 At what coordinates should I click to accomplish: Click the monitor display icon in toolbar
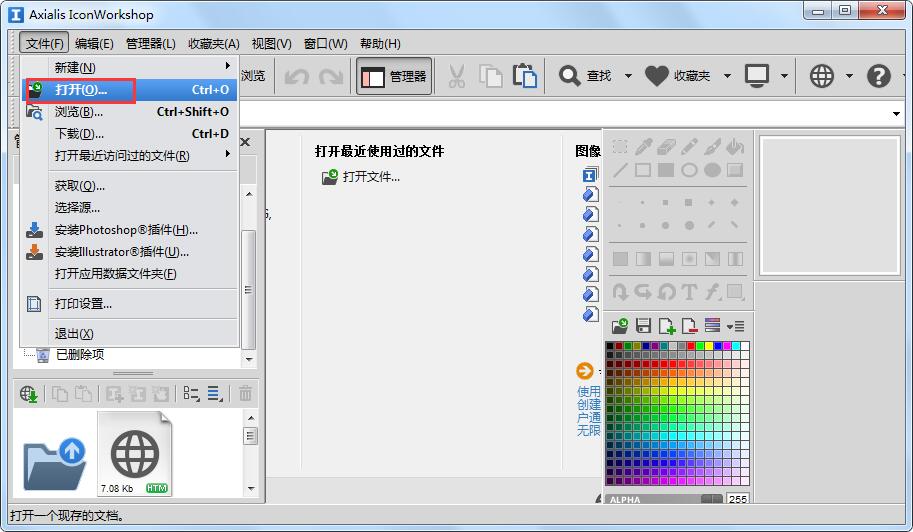(x=757, y=76)
